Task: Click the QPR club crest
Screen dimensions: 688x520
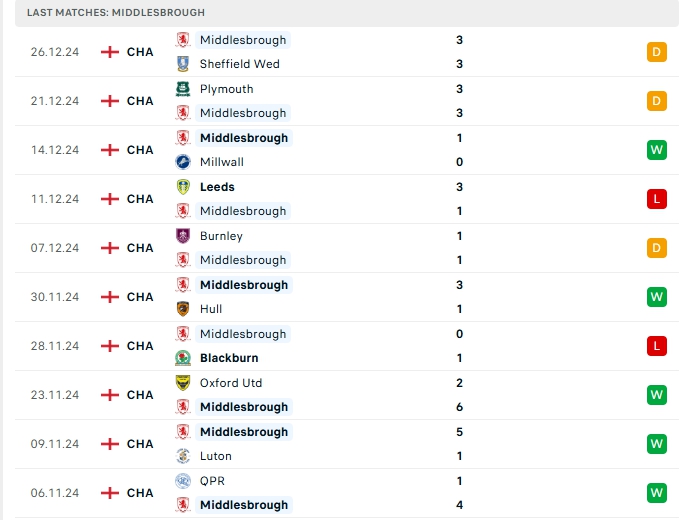Action: [x=183, y=481]
